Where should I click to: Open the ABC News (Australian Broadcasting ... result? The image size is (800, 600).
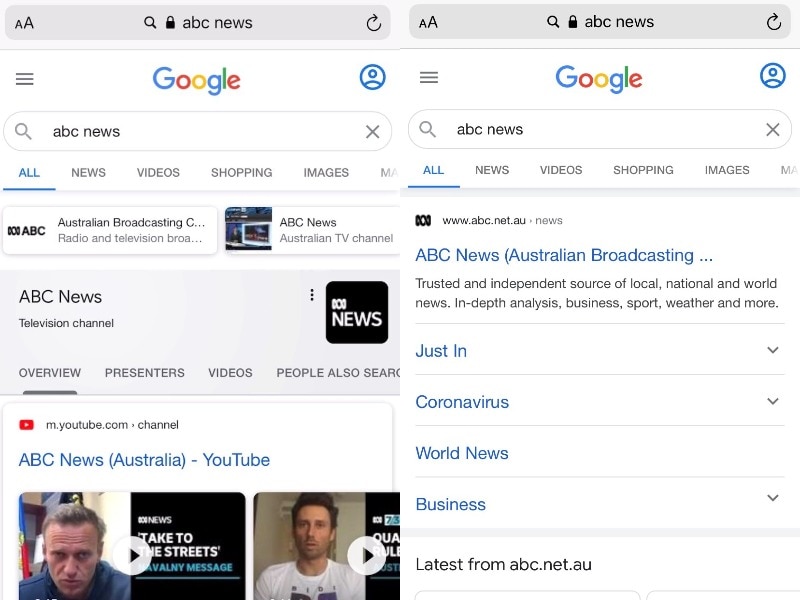coord(564,255)
